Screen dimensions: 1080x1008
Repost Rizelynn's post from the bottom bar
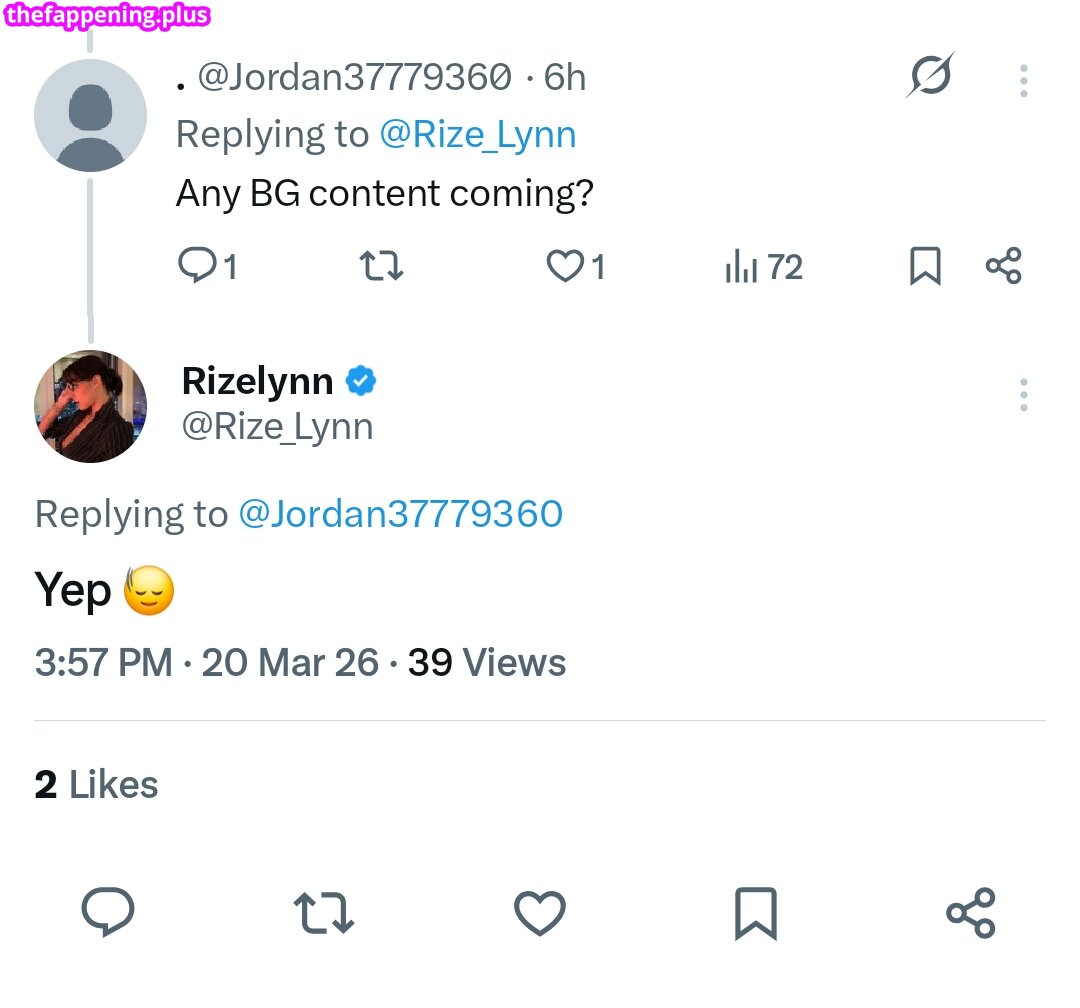323,913
